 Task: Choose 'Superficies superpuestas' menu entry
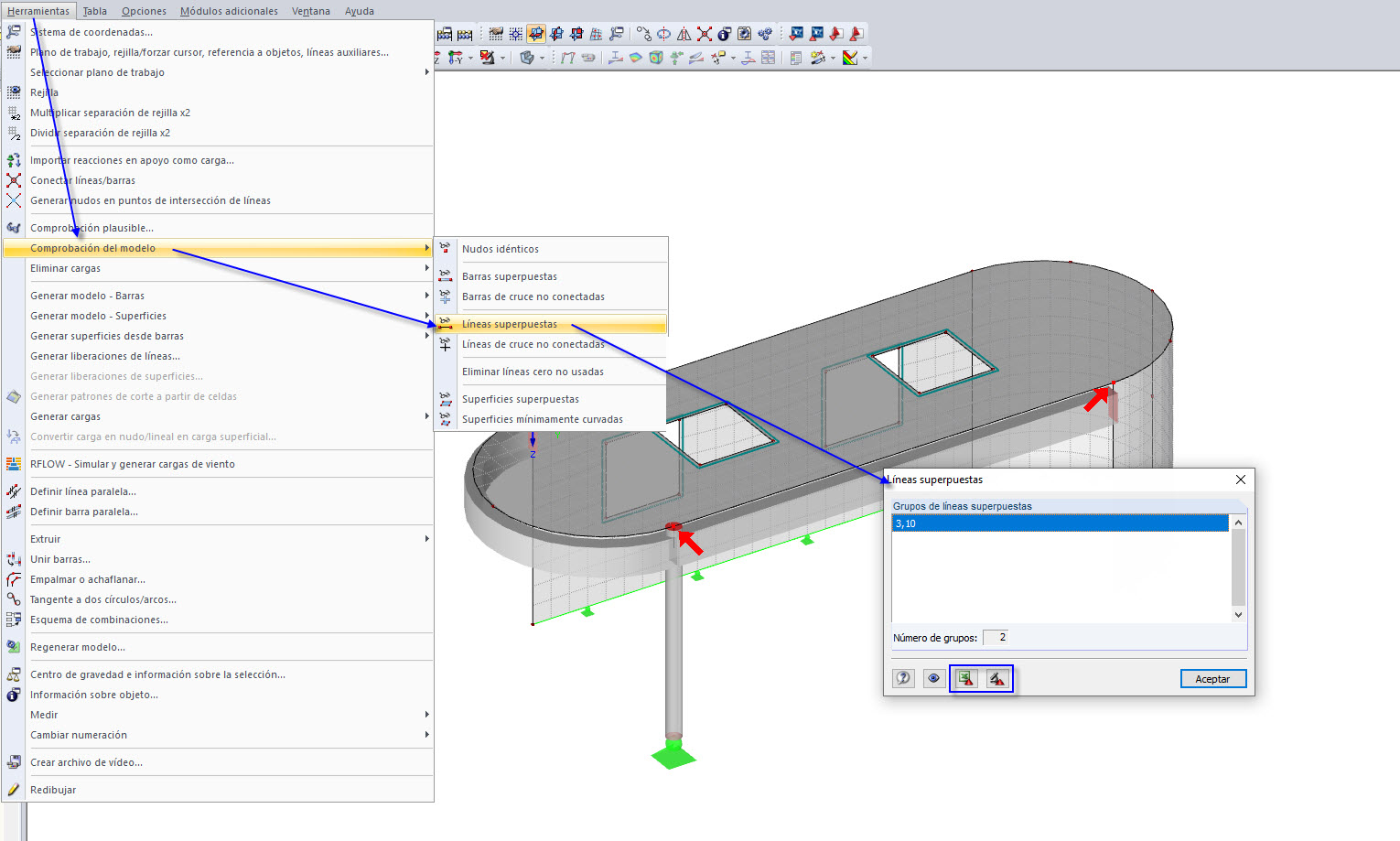coord(521,399)
